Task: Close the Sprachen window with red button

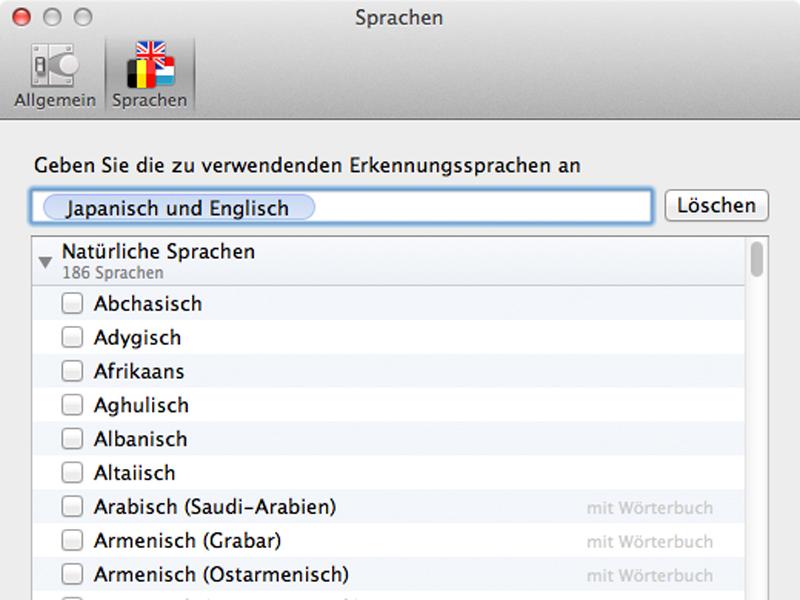Action: [21, 17]
